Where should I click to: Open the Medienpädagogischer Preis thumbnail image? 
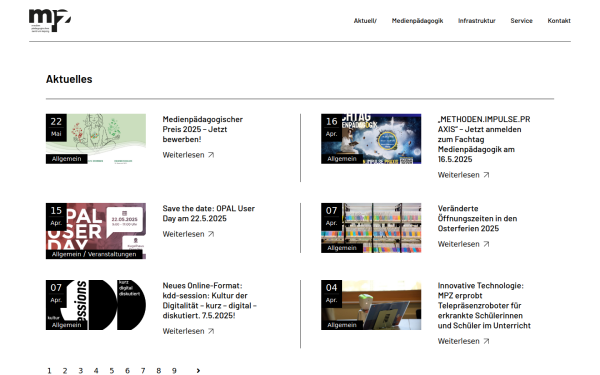coord(96,139)
